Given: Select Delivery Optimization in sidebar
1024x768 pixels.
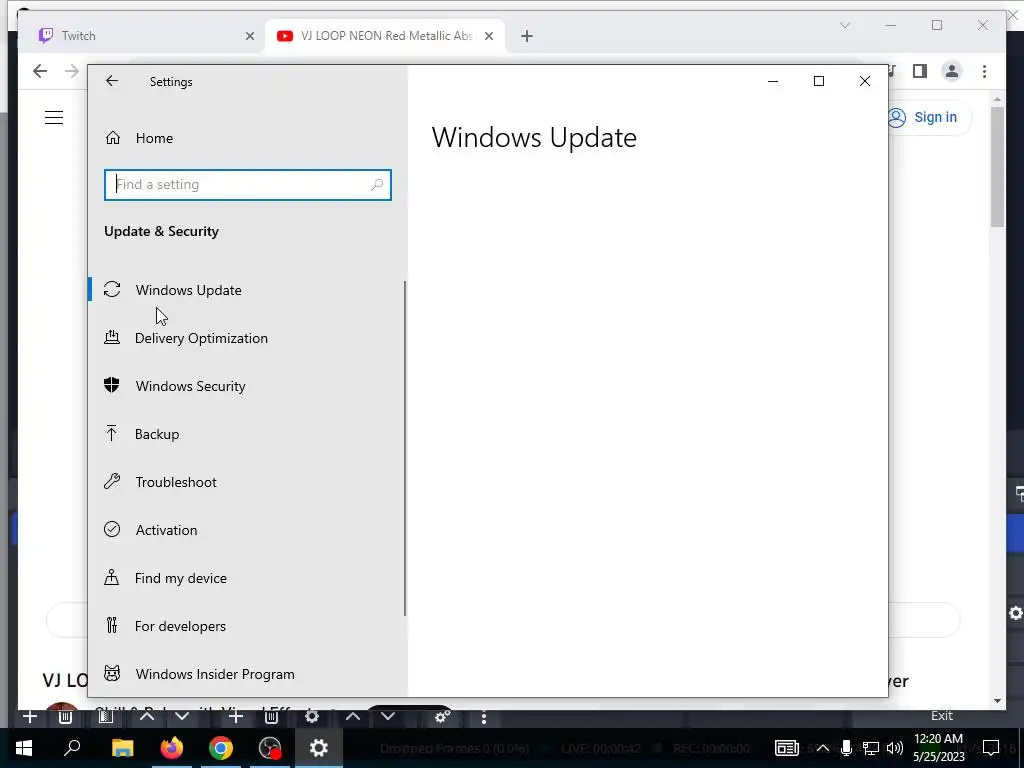Looking at the screenshot, I should [x=246, y=338].
